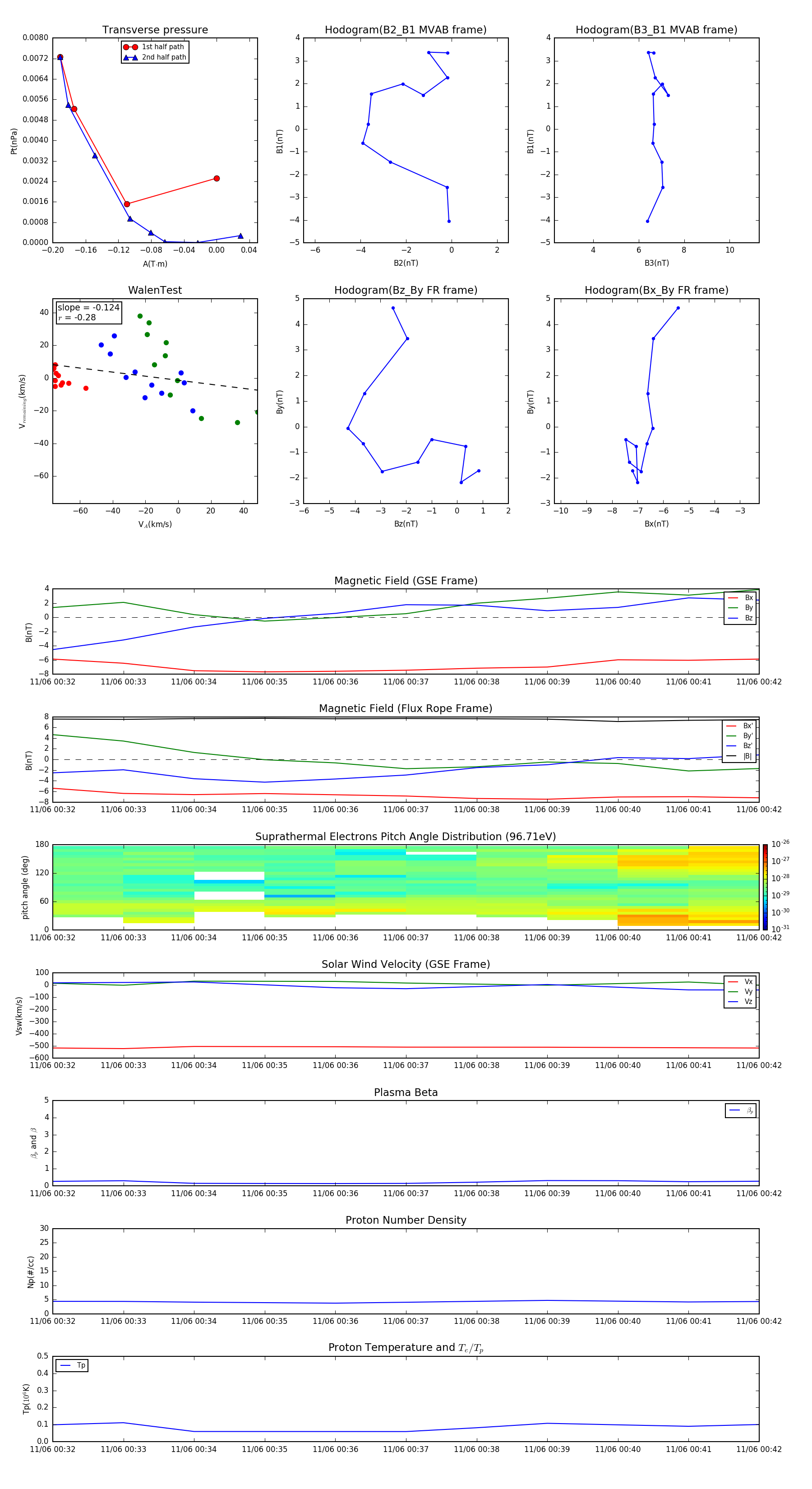
Task: Click the 'B3(nT)' x-axis label
Action: (656, 263)
